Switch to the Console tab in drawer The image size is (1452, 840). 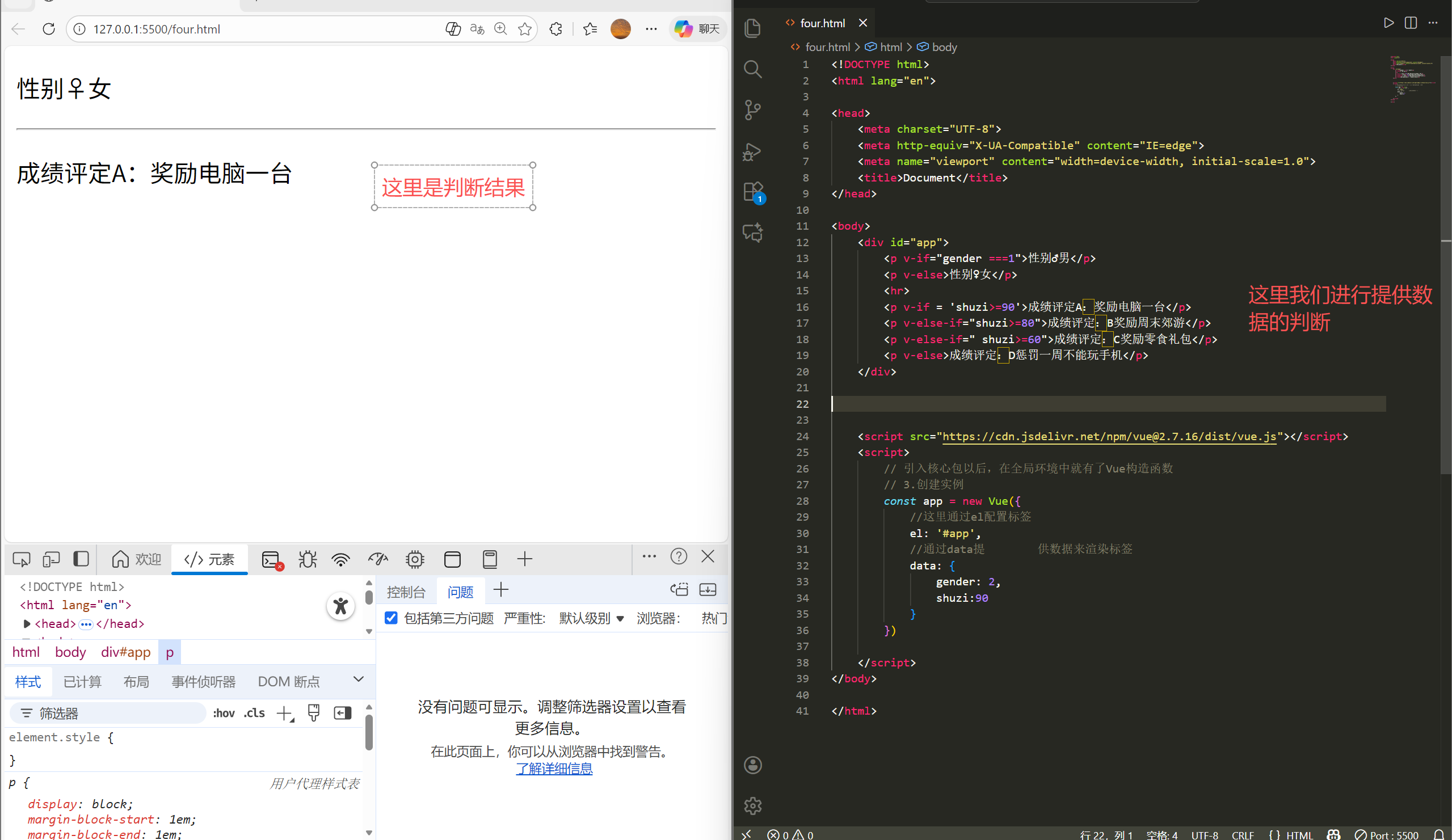click(x=406, y=592)
